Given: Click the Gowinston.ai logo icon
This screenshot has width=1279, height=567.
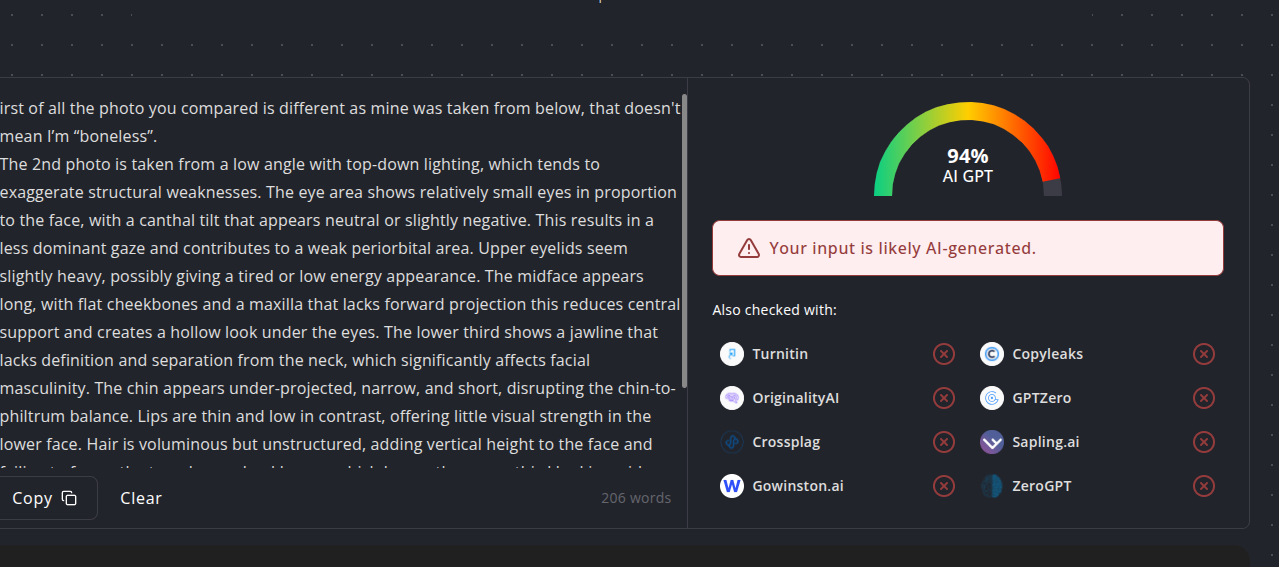Looking at the screenshot, I should (x=732, y=486).
